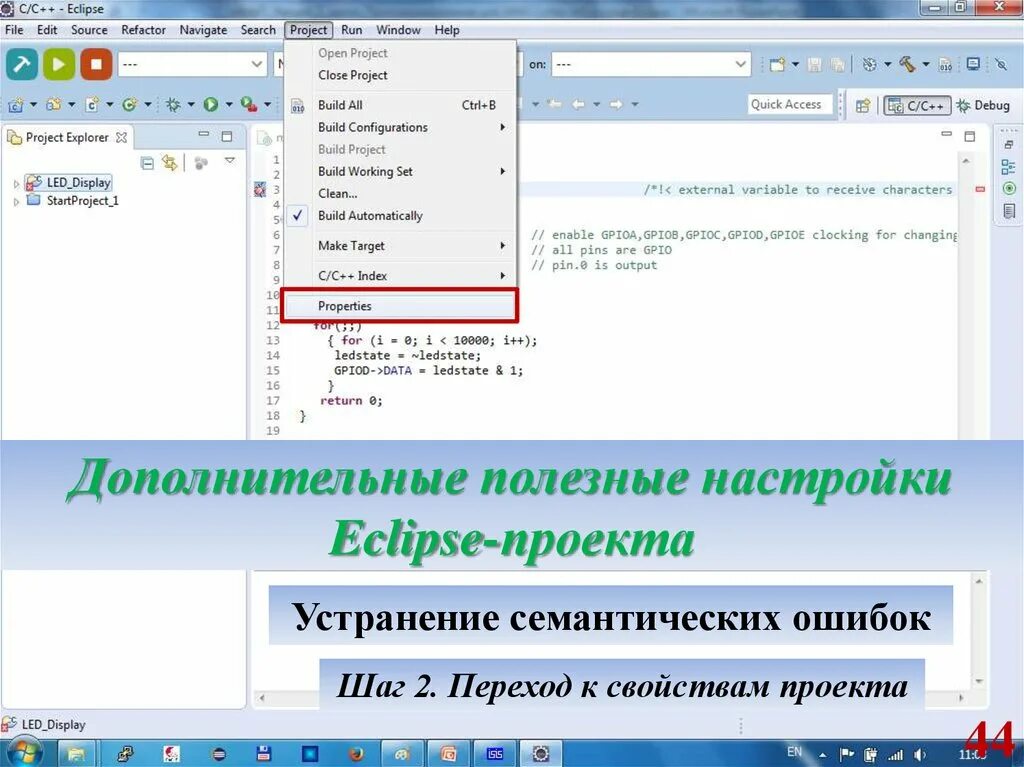Click the Restore icon atop right sidebar
The height and width of the screenshot is (767, 1024).
tap(1009, 144)
